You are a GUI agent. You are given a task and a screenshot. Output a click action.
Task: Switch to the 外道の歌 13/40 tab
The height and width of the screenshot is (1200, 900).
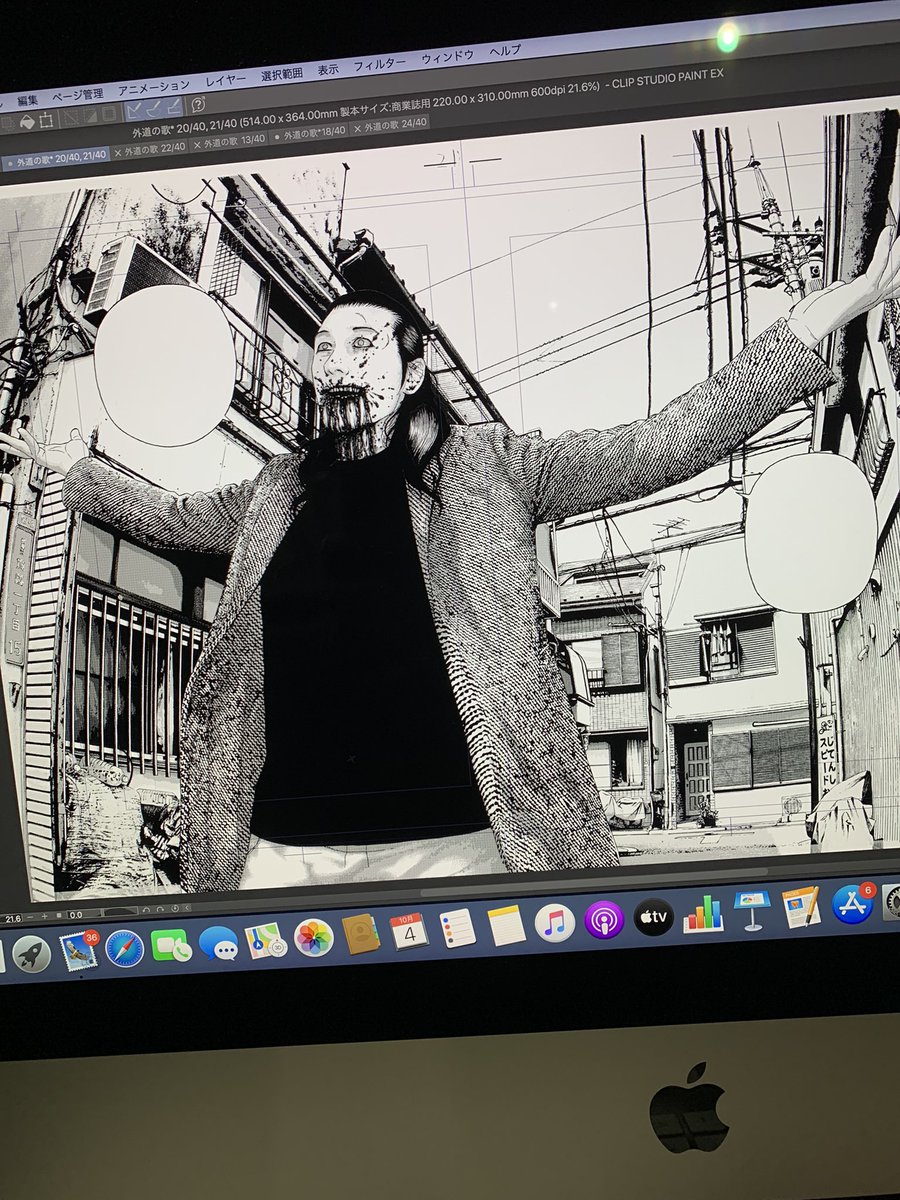(232, 142)
